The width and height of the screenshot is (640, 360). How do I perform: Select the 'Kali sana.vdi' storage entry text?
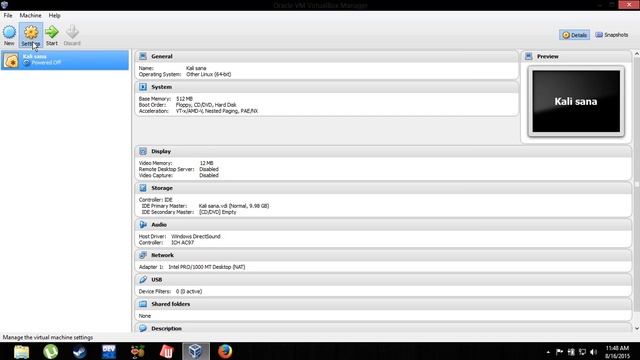coord(234,206)
